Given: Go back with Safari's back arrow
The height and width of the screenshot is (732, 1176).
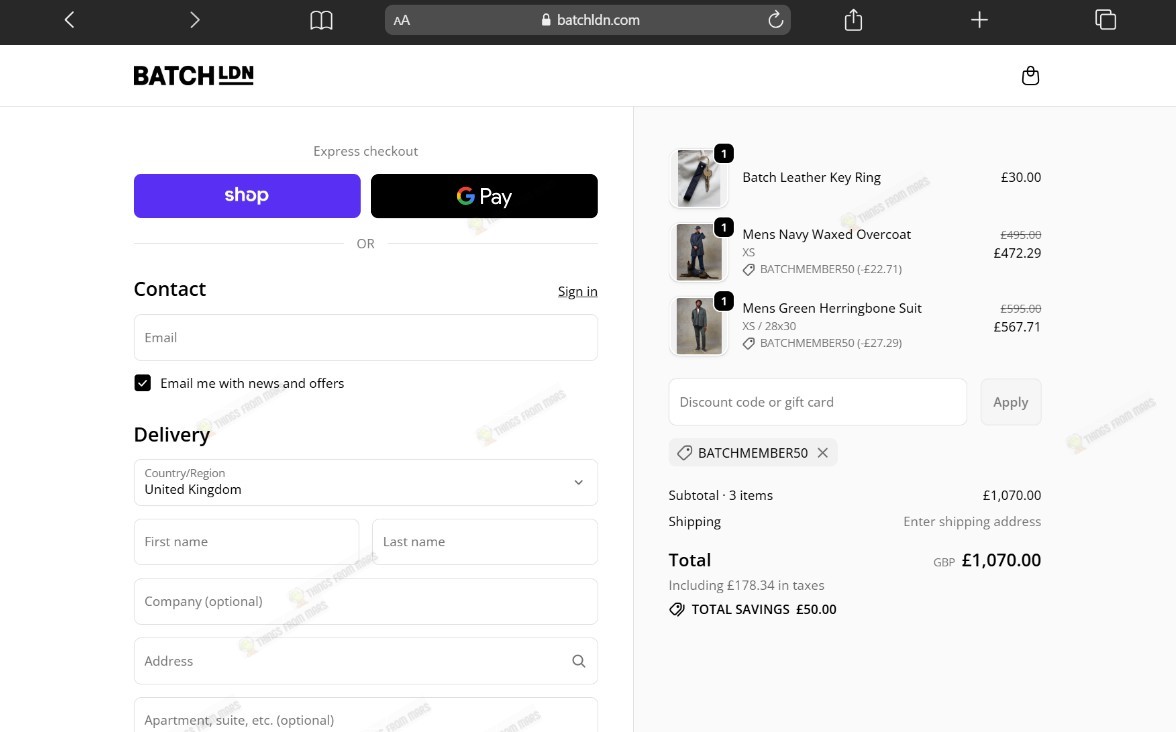Looking at the screenshot, I should coord(69,20).
